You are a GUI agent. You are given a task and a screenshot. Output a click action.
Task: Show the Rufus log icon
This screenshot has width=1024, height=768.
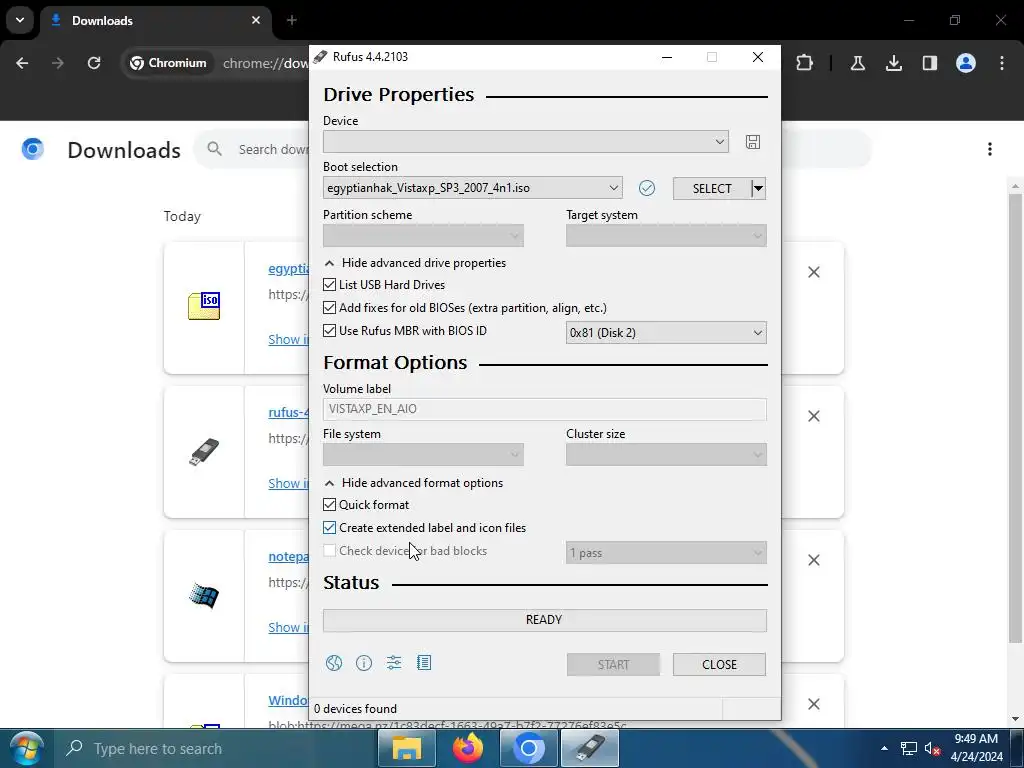(x=424, y=663)
